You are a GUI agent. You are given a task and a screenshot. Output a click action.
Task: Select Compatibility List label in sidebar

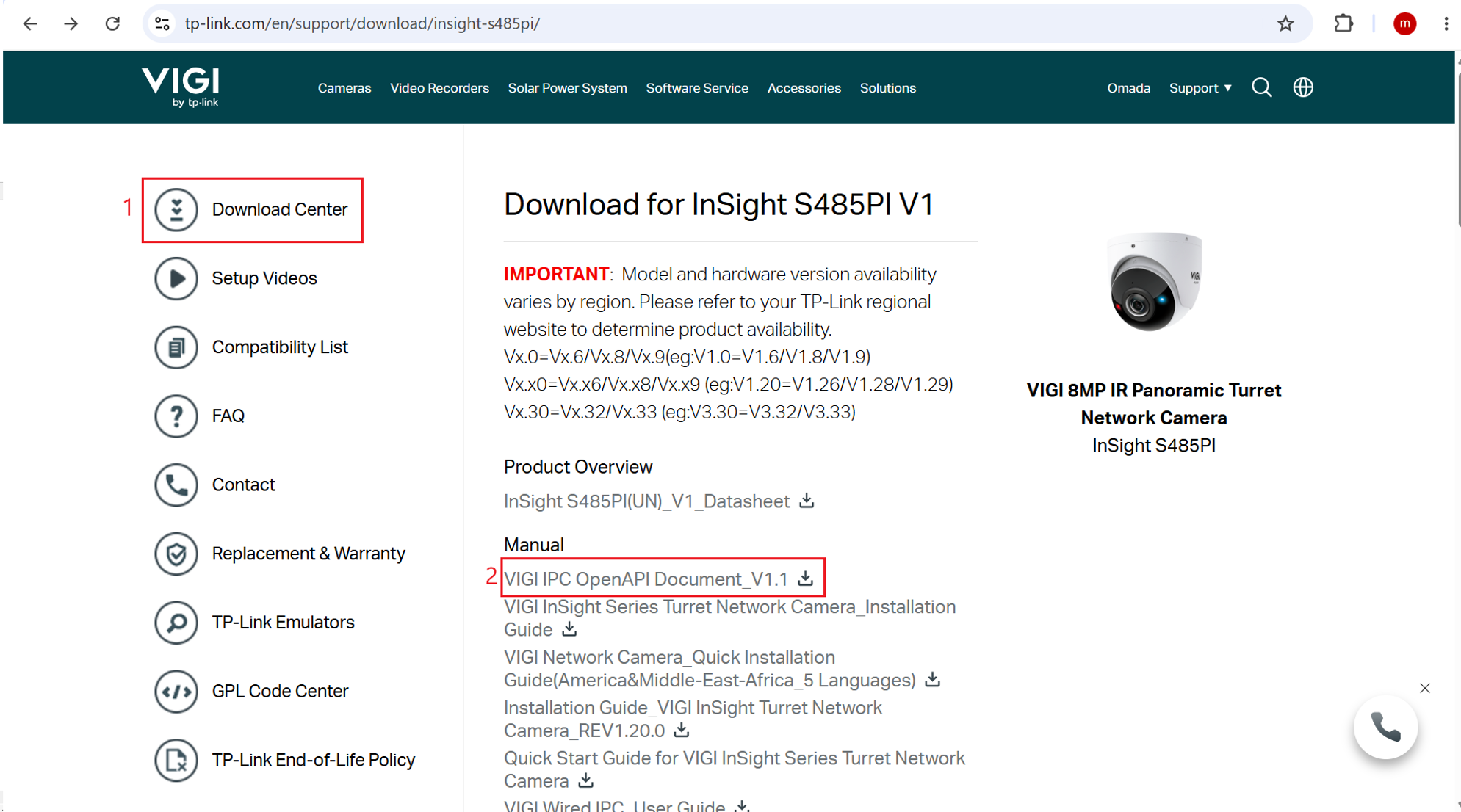coord(280,347)
